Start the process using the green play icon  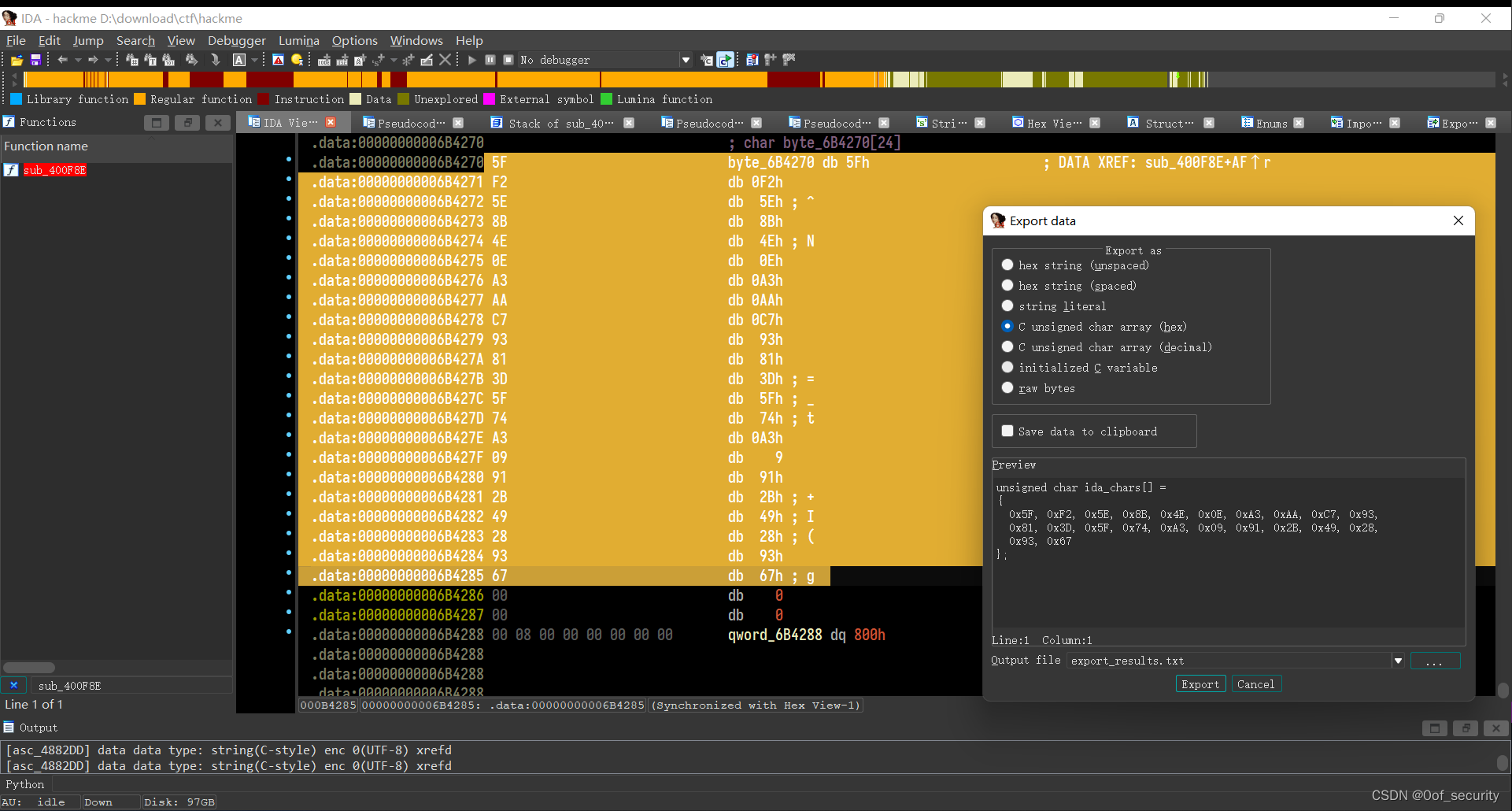point(471,60)
